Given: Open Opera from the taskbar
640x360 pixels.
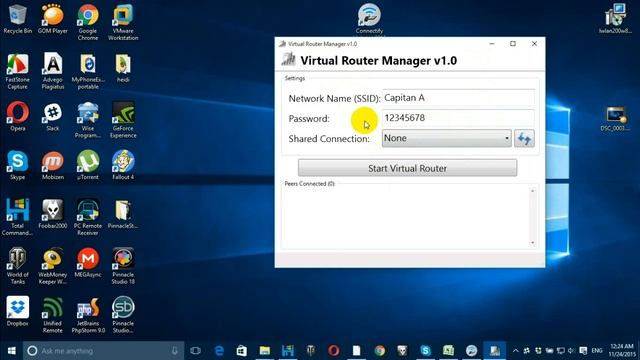Looking at the screenshot, I should 333,351.
